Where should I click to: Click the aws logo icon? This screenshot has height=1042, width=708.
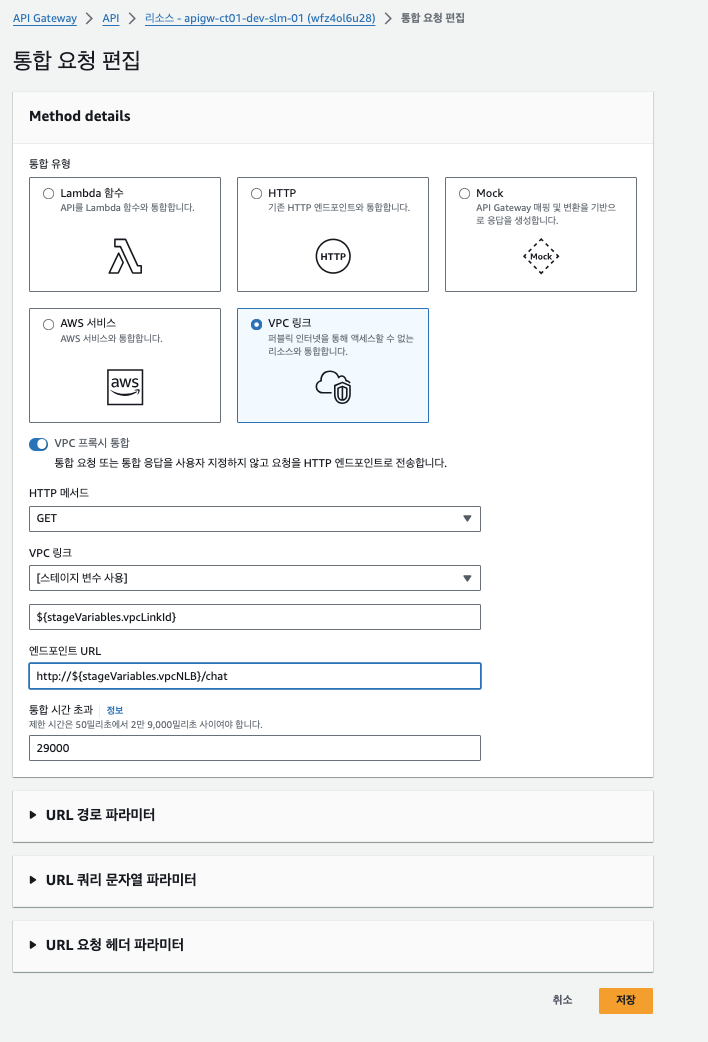(x=125, y=387)
